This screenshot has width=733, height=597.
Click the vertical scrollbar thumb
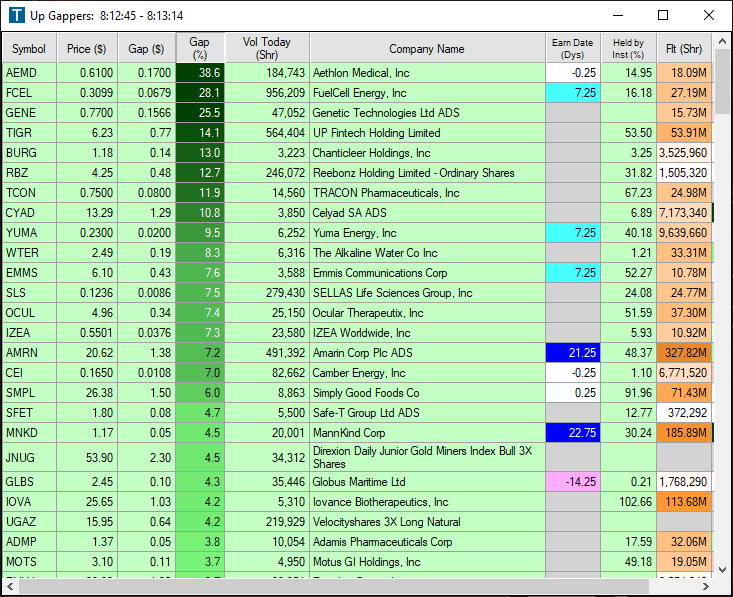point(722,81)
